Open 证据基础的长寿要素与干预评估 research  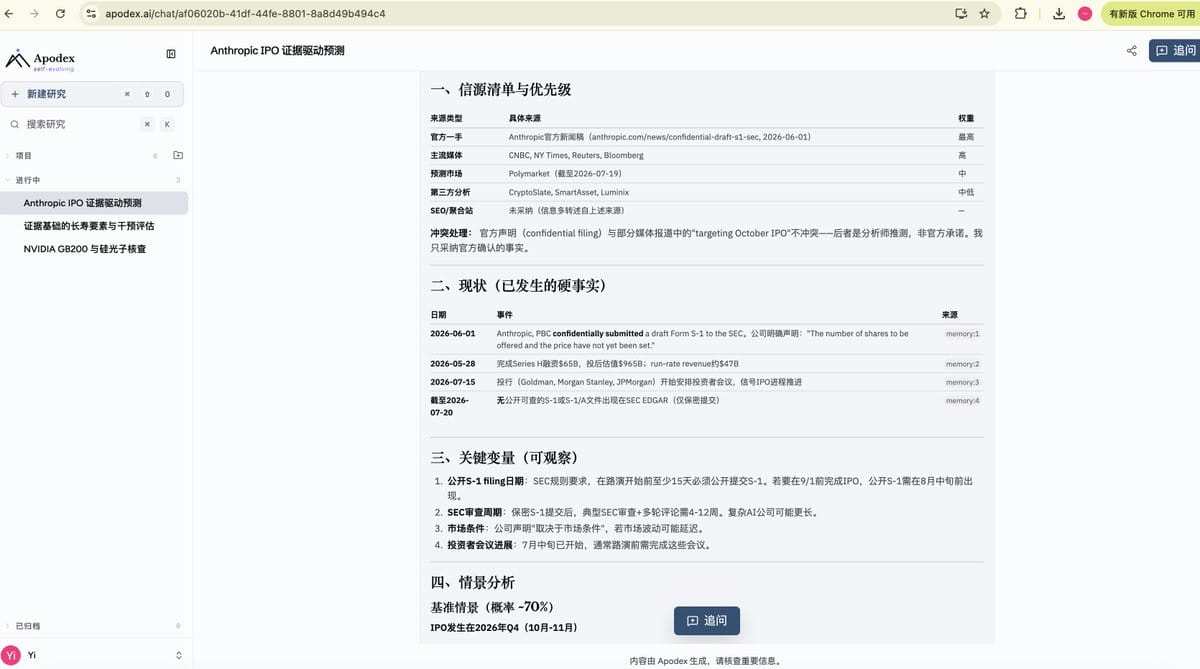[x=94, y=226]
